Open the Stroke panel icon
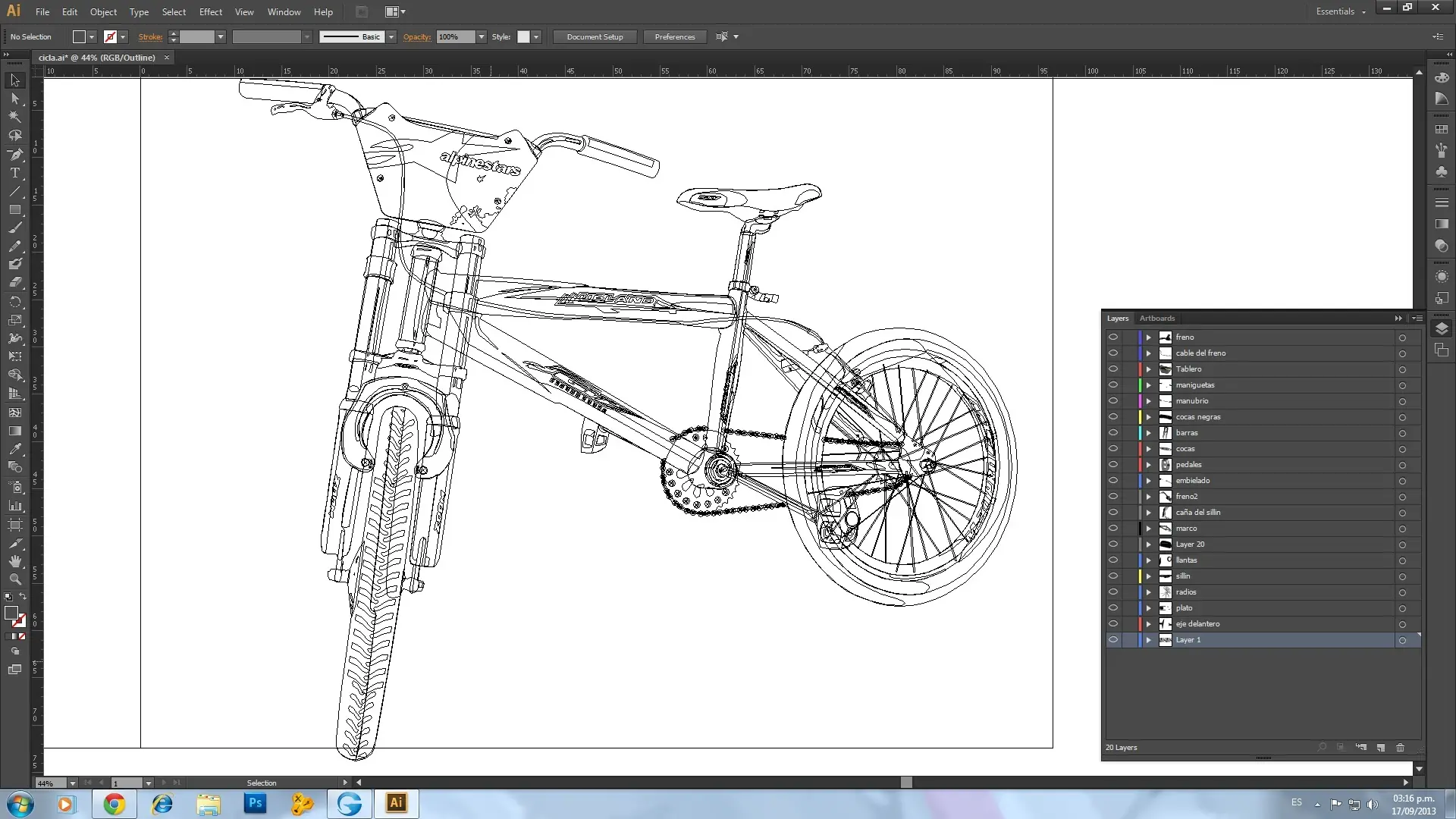This screenshot has width=1456, height=819. point(1442,203)
